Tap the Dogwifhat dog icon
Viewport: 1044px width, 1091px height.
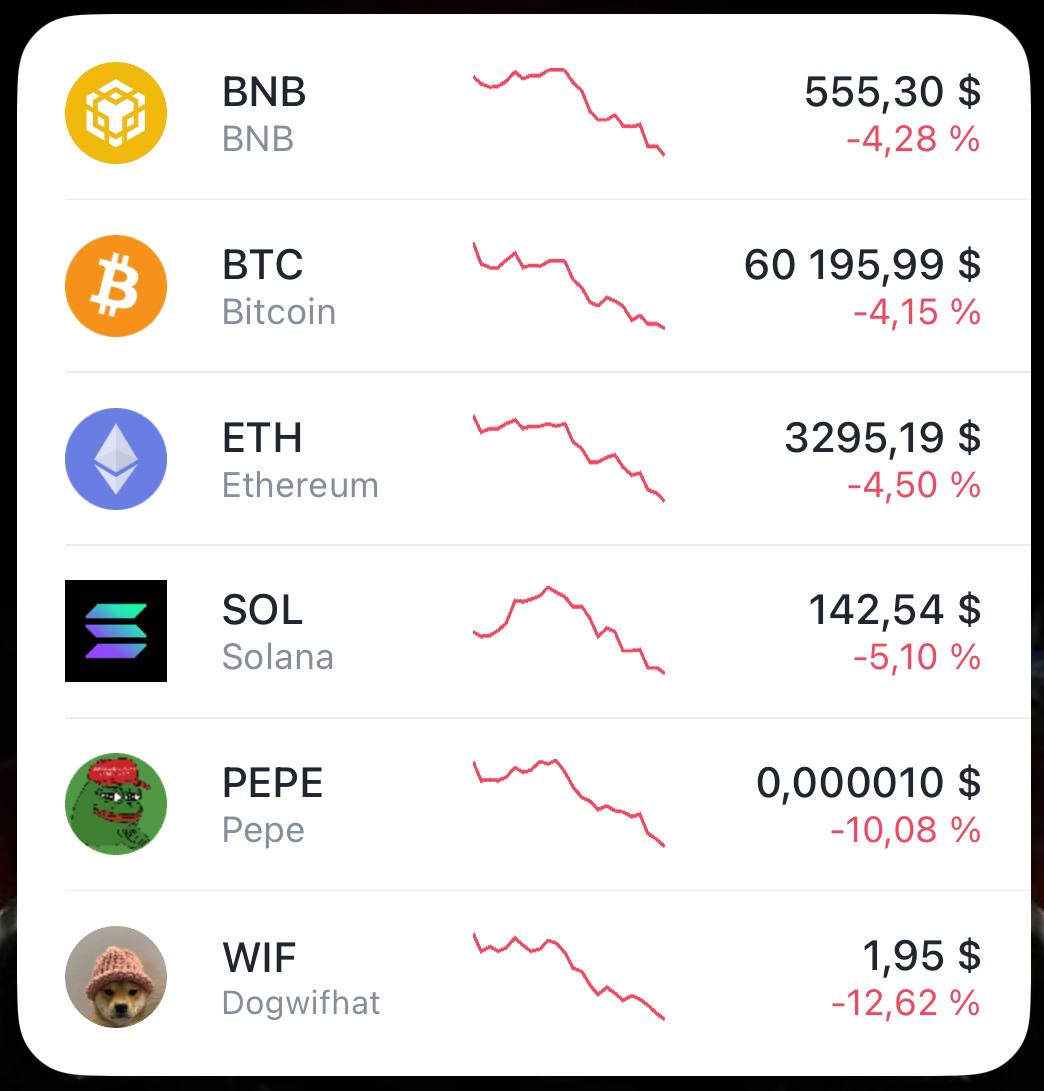(x=116, y=977)
